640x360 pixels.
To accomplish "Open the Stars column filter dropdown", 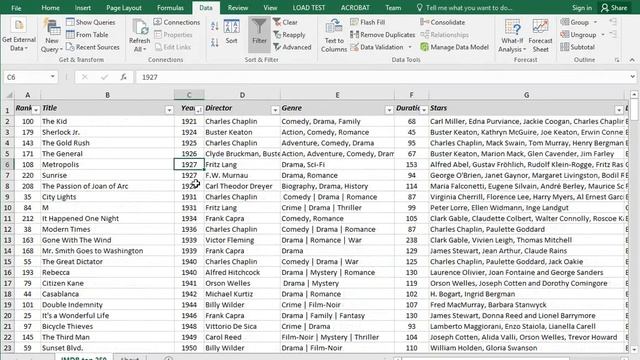I will [x=619, y=110].
